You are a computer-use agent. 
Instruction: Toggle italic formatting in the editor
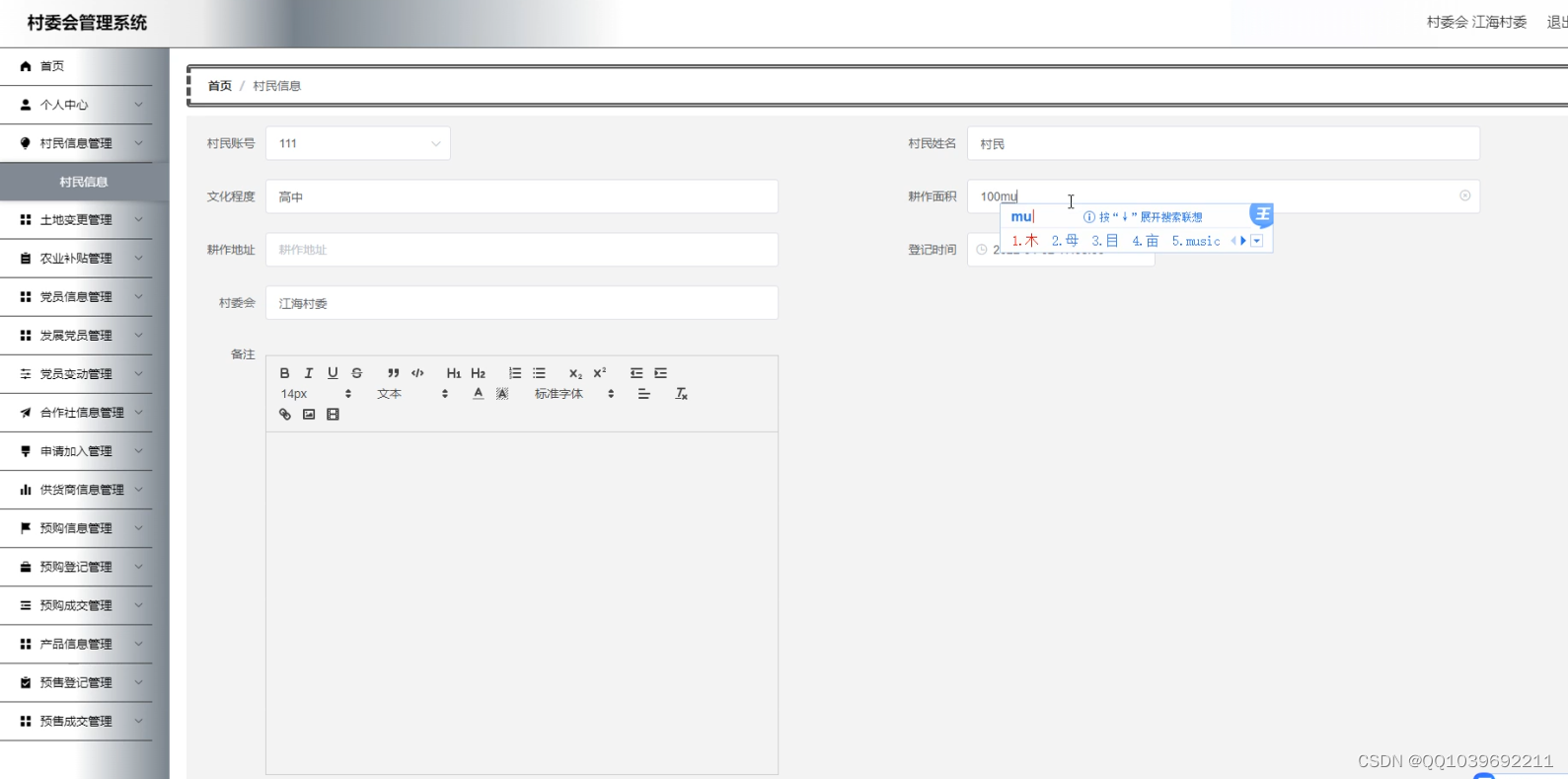click(309, 373)
